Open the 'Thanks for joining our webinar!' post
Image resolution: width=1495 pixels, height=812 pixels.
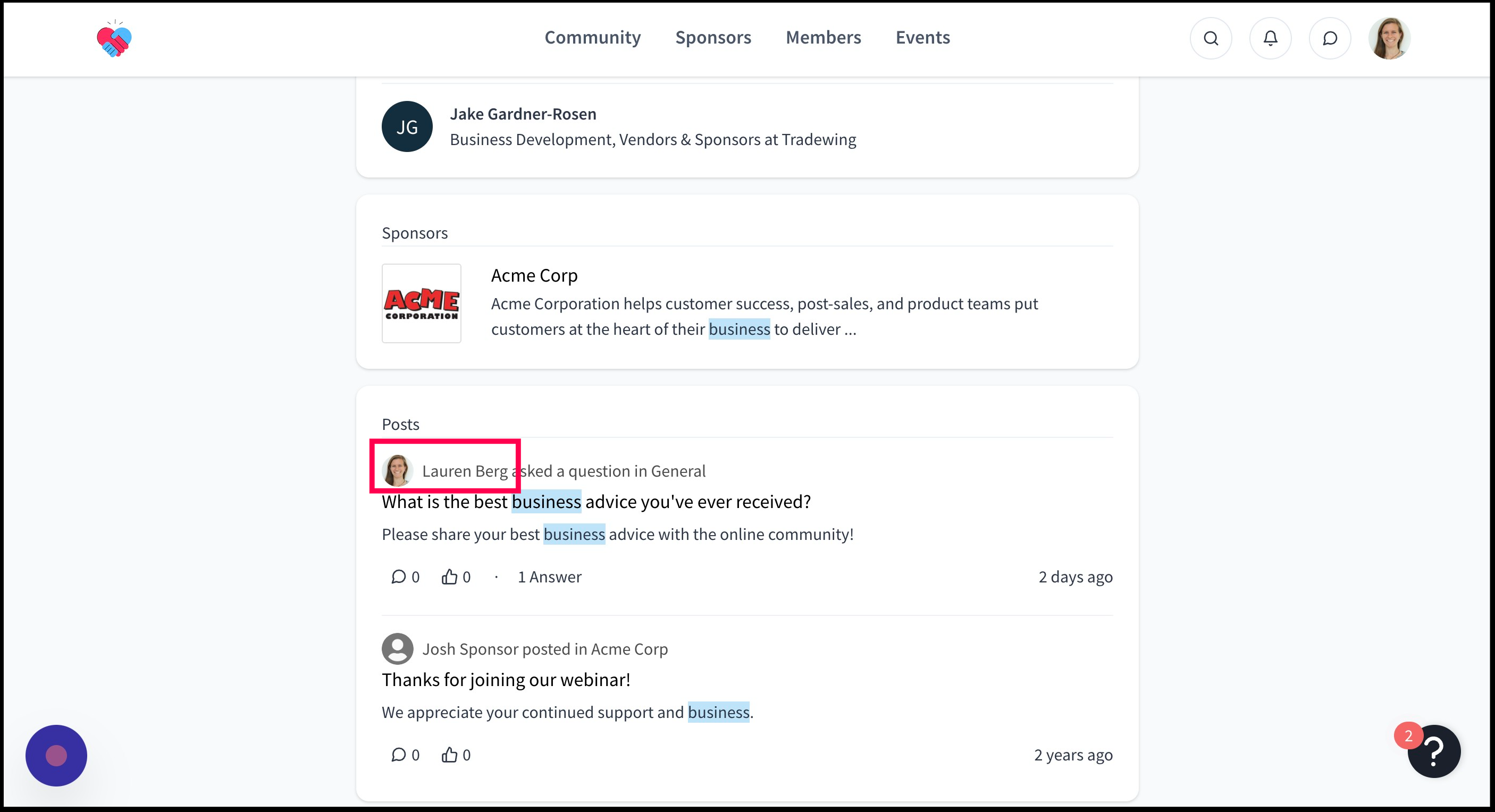506,680
